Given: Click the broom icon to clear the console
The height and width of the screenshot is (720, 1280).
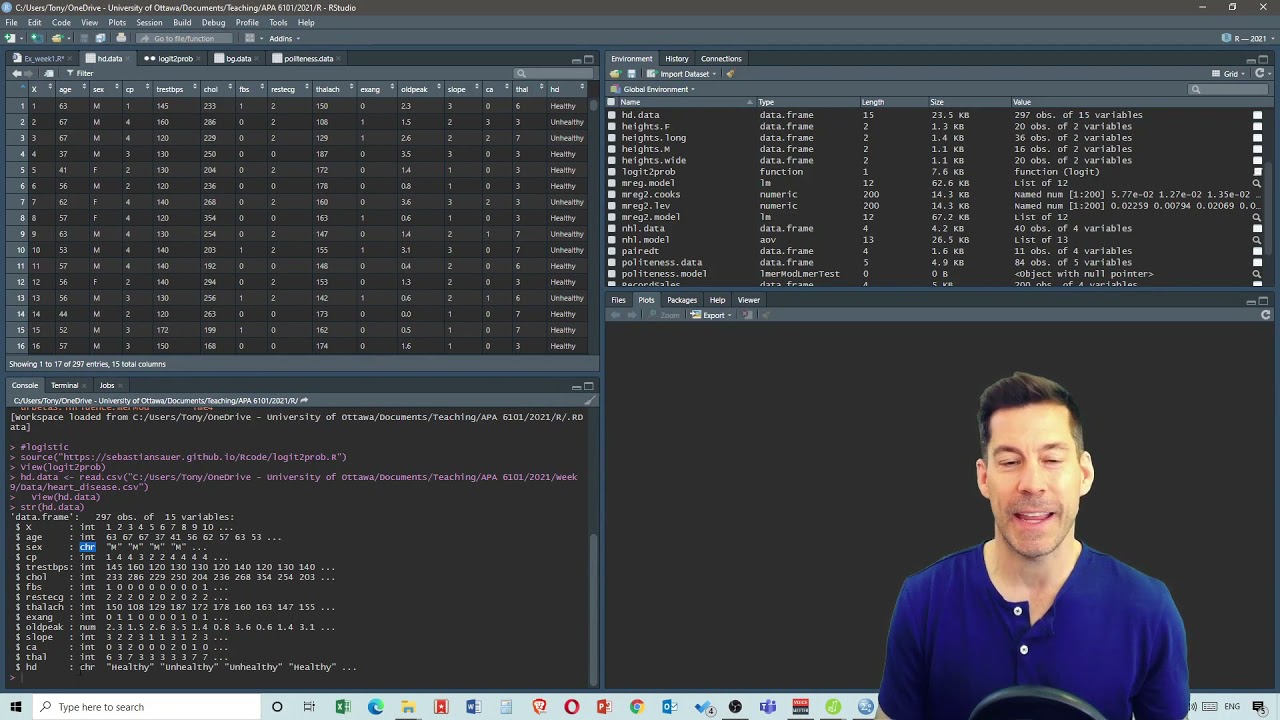Looking at the screenshot, I should [x=590, y=401].
